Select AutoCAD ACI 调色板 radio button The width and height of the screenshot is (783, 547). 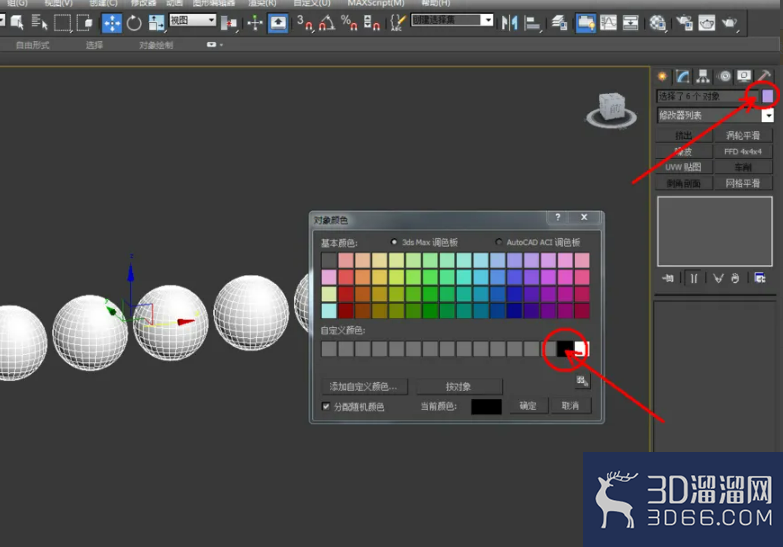[x=498, y=242]
